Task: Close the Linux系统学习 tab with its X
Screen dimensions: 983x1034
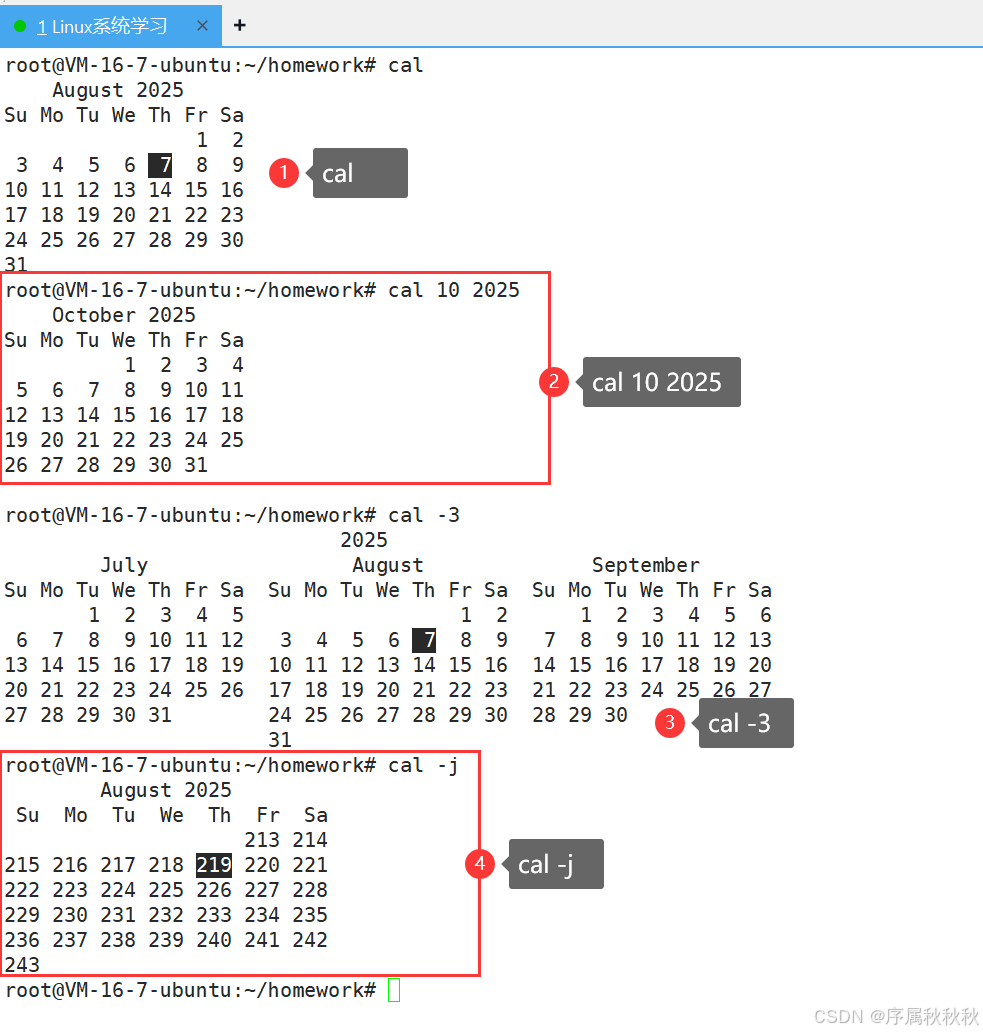Action: pos(202,26)
